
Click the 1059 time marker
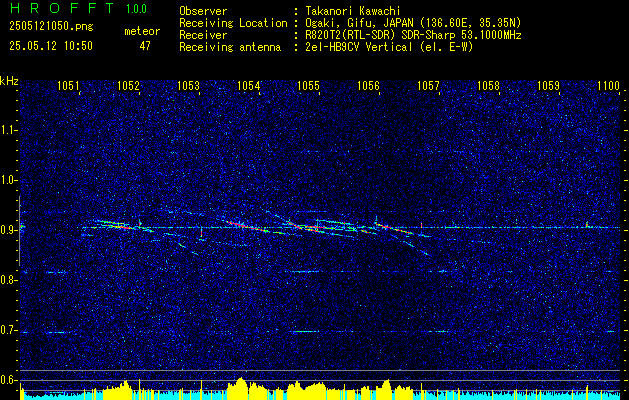coord(548,85)
